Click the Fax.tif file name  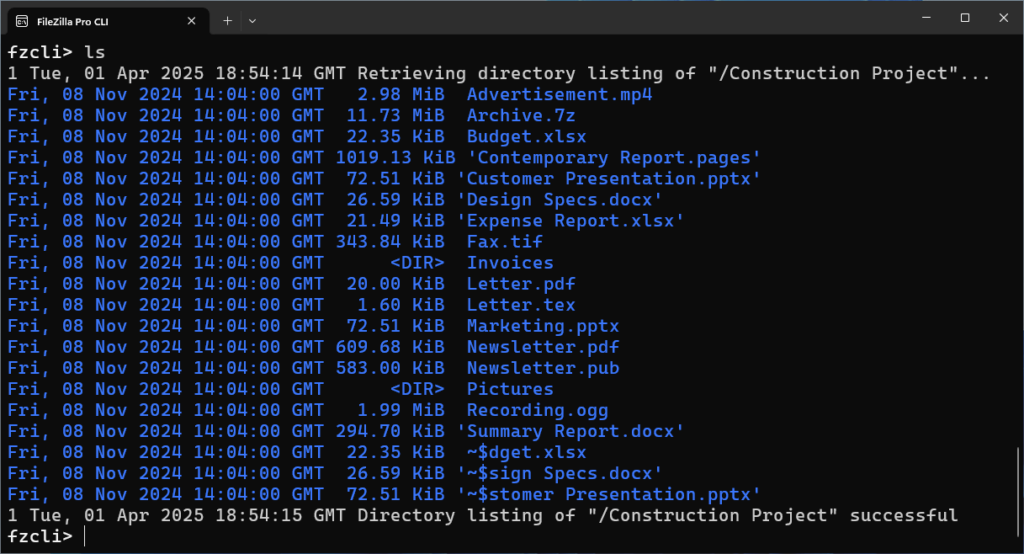coord(505,242)
